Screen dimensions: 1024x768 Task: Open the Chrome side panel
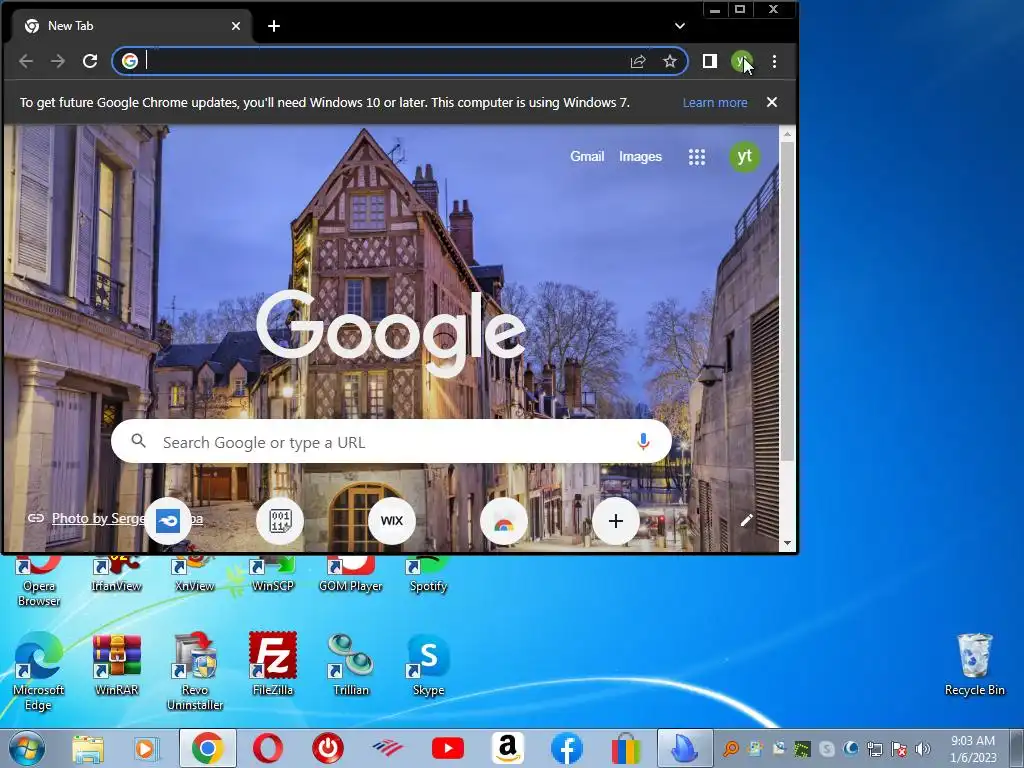pyautogui.click(x=710, y=61)
